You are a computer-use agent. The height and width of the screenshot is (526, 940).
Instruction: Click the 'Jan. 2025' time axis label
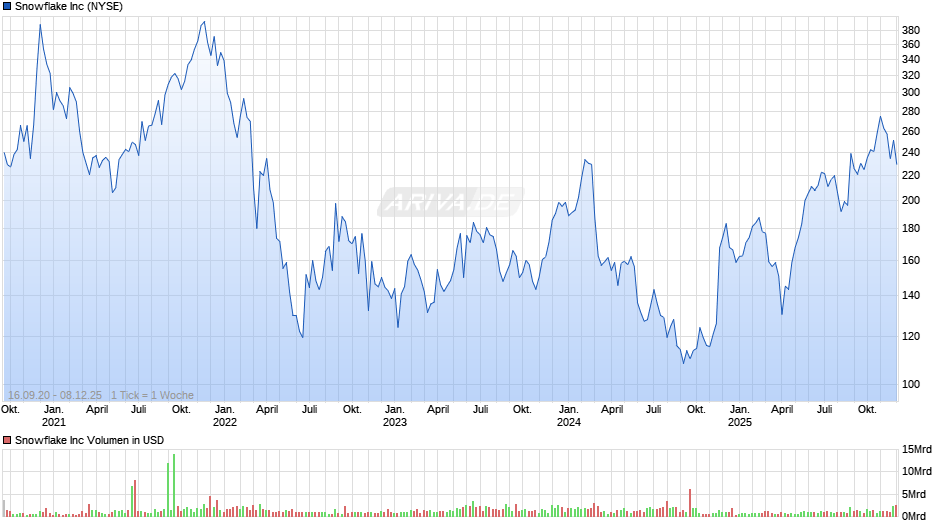tap(739, 416)
